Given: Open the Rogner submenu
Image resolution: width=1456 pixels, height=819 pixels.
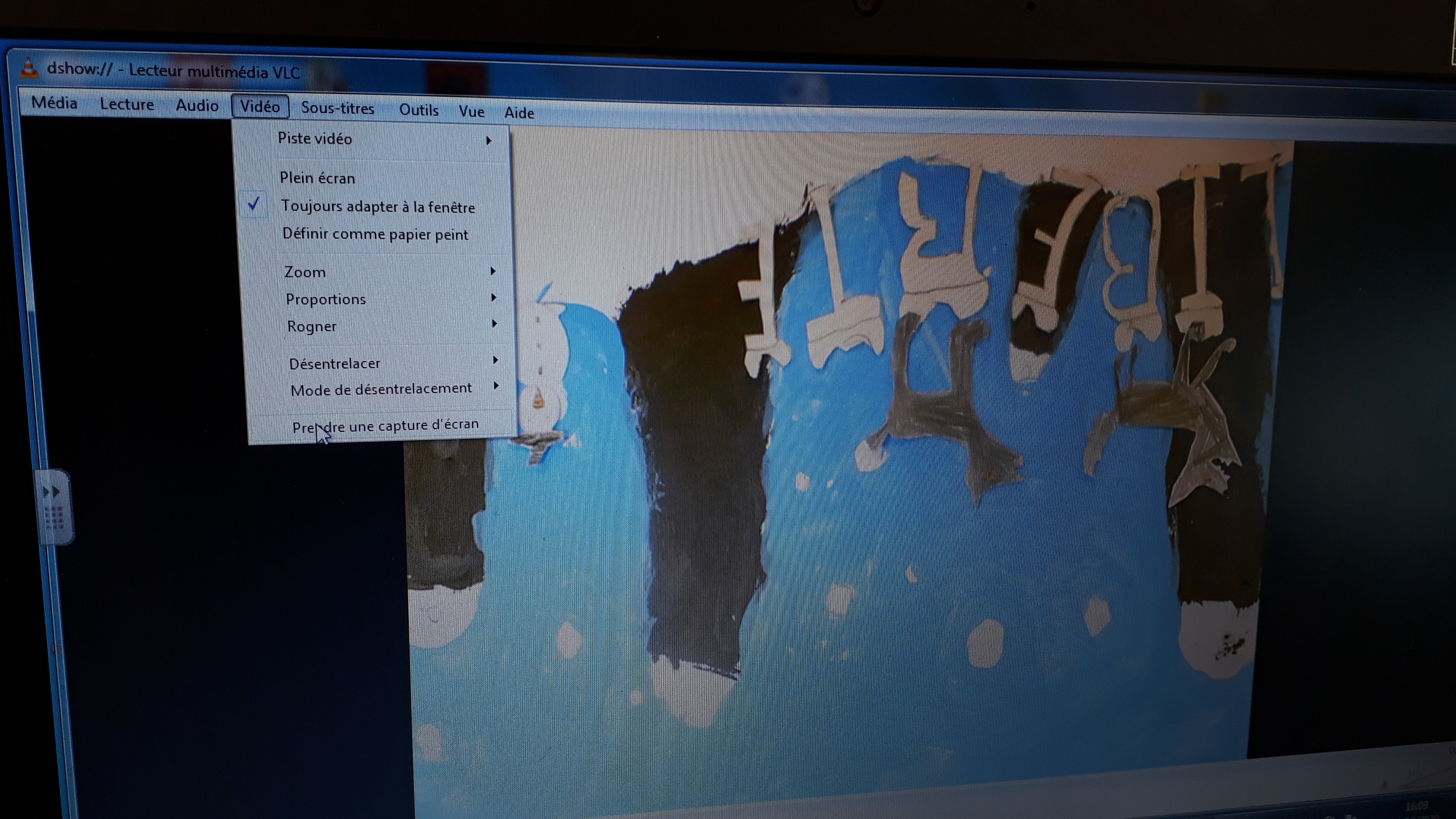Looking at the screenshot, I should [x=311, y=326].
